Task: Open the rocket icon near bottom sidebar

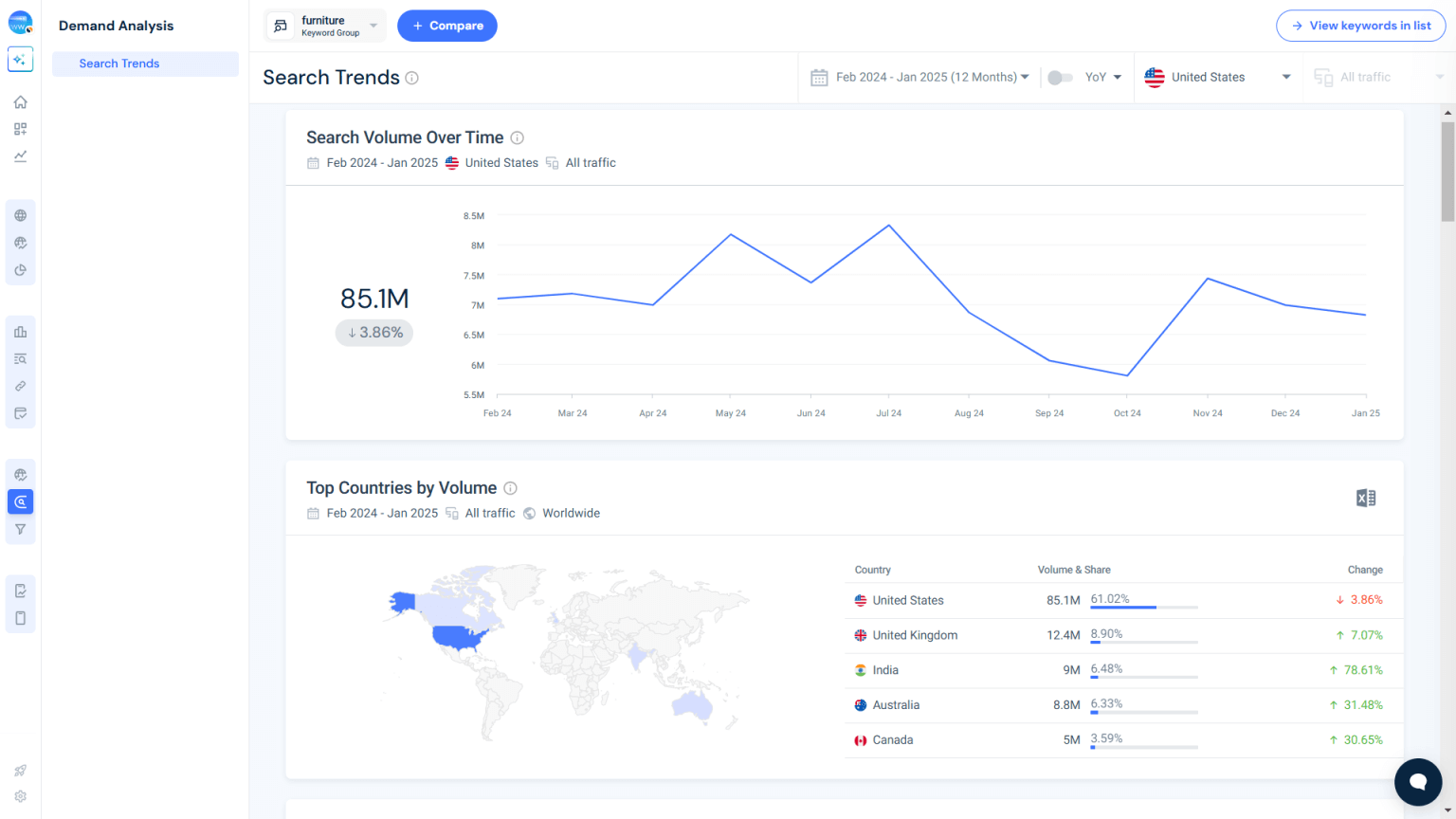Action: [x=20, y=770]
